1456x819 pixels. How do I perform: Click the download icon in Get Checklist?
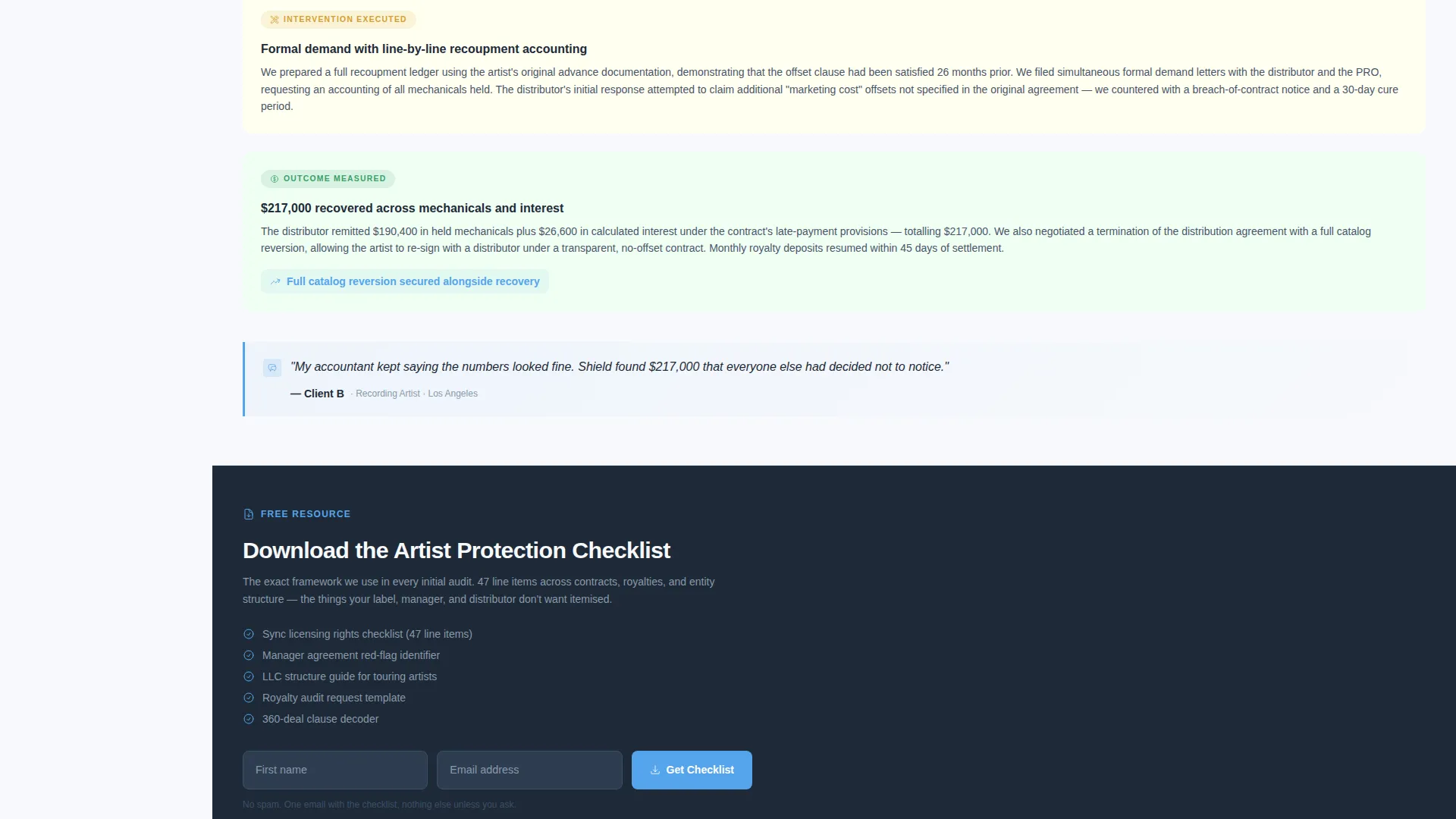pyautogui.click(x=655, y=770)
